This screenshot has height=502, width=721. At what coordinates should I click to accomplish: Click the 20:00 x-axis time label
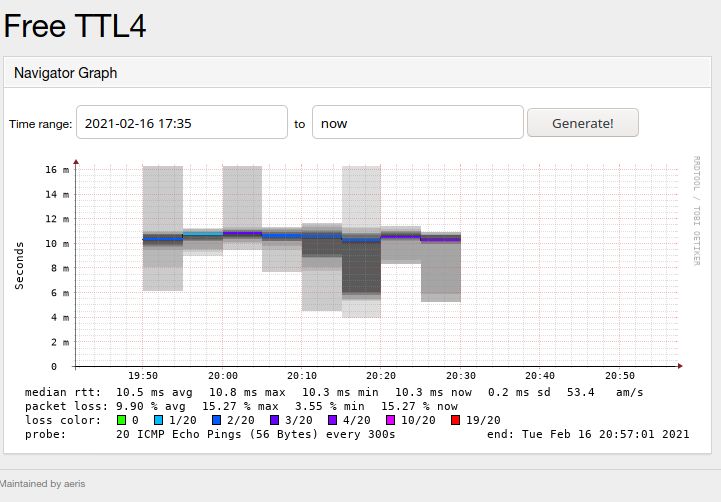tap(223, 376)
